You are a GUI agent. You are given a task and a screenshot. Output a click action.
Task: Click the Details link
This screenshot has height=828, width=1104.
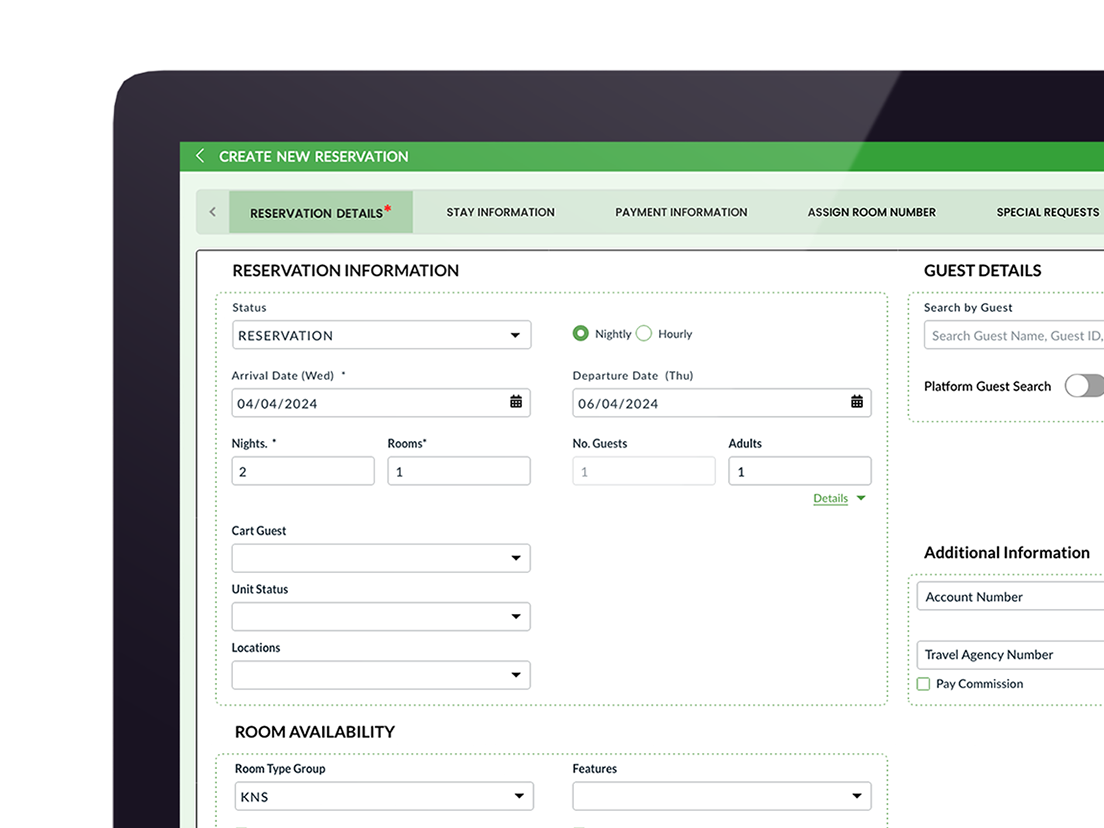(x=830, y=498)
